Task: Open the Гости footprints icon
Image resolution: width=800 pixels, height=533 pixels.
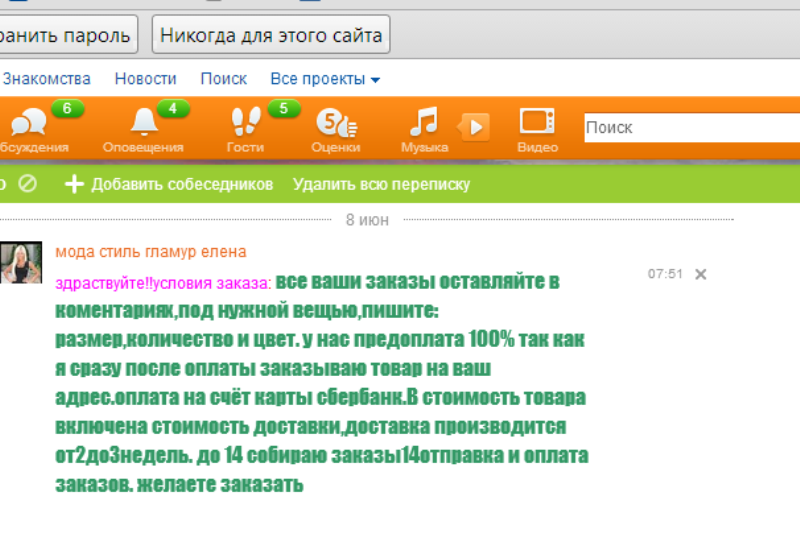Action: click(245, 121)
